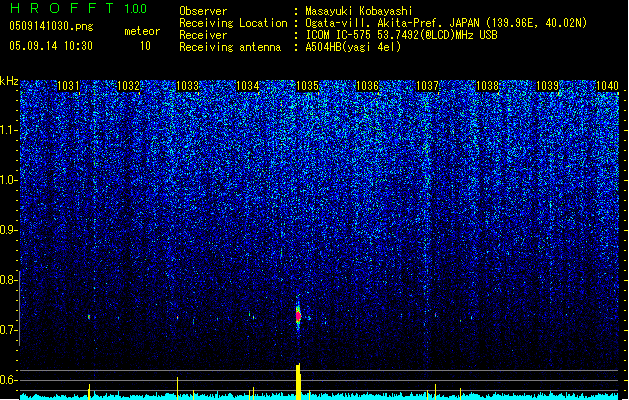The image size is (629, 400).
Task: Click the 'Receiving antenna' field label
Action: pyautogui.click(x=230, y=47)
